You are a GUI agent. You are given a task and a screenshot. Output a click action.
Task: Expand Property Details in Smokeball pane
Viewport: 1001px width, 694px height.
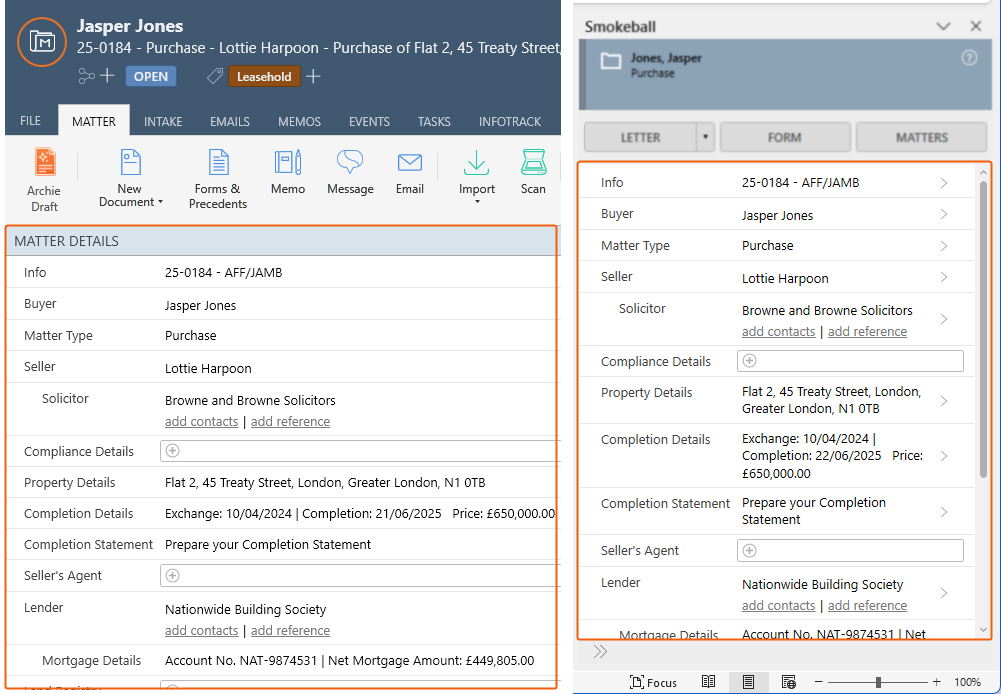(x=944, y=401)
